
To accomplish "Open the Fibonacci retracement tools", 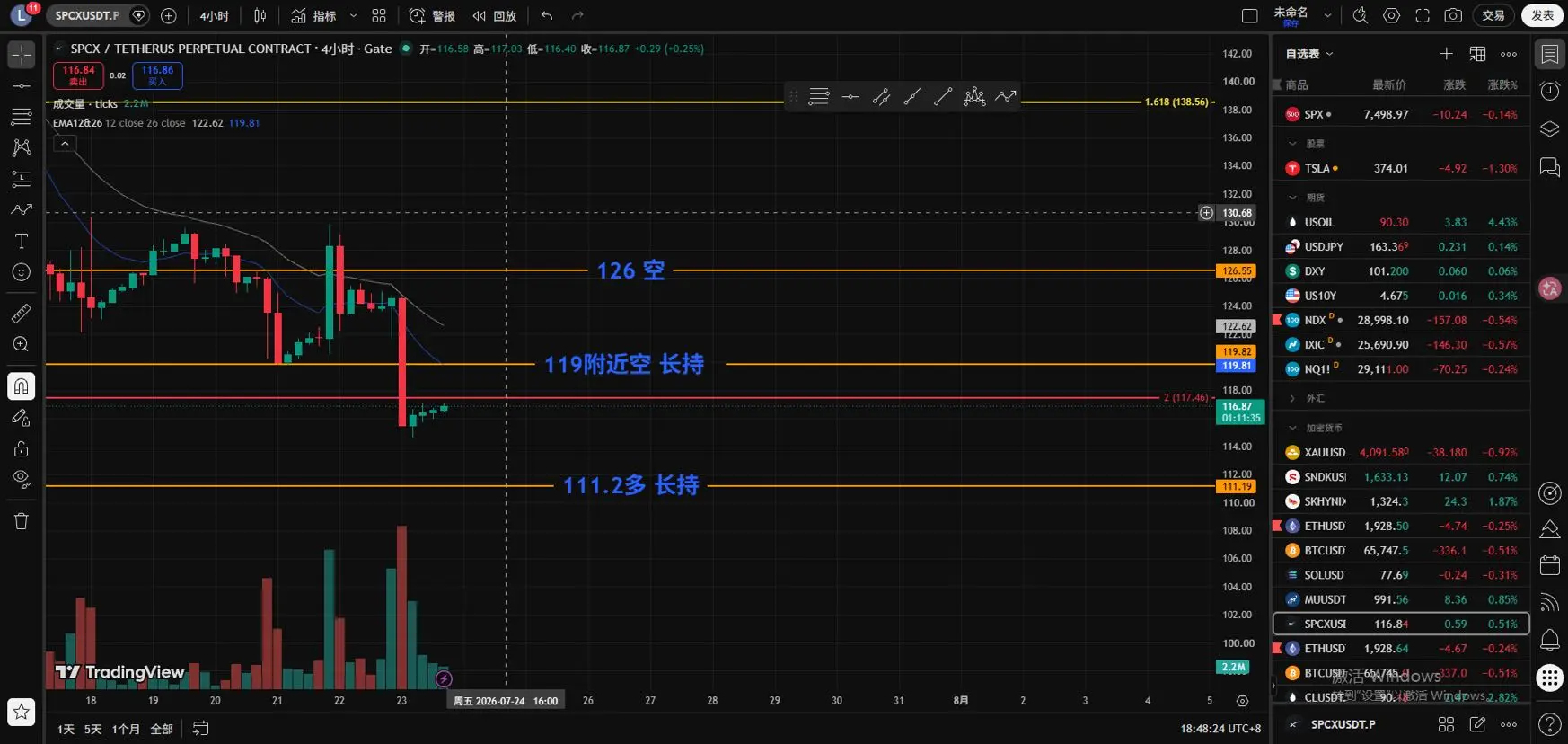I will tap(22, 117).
